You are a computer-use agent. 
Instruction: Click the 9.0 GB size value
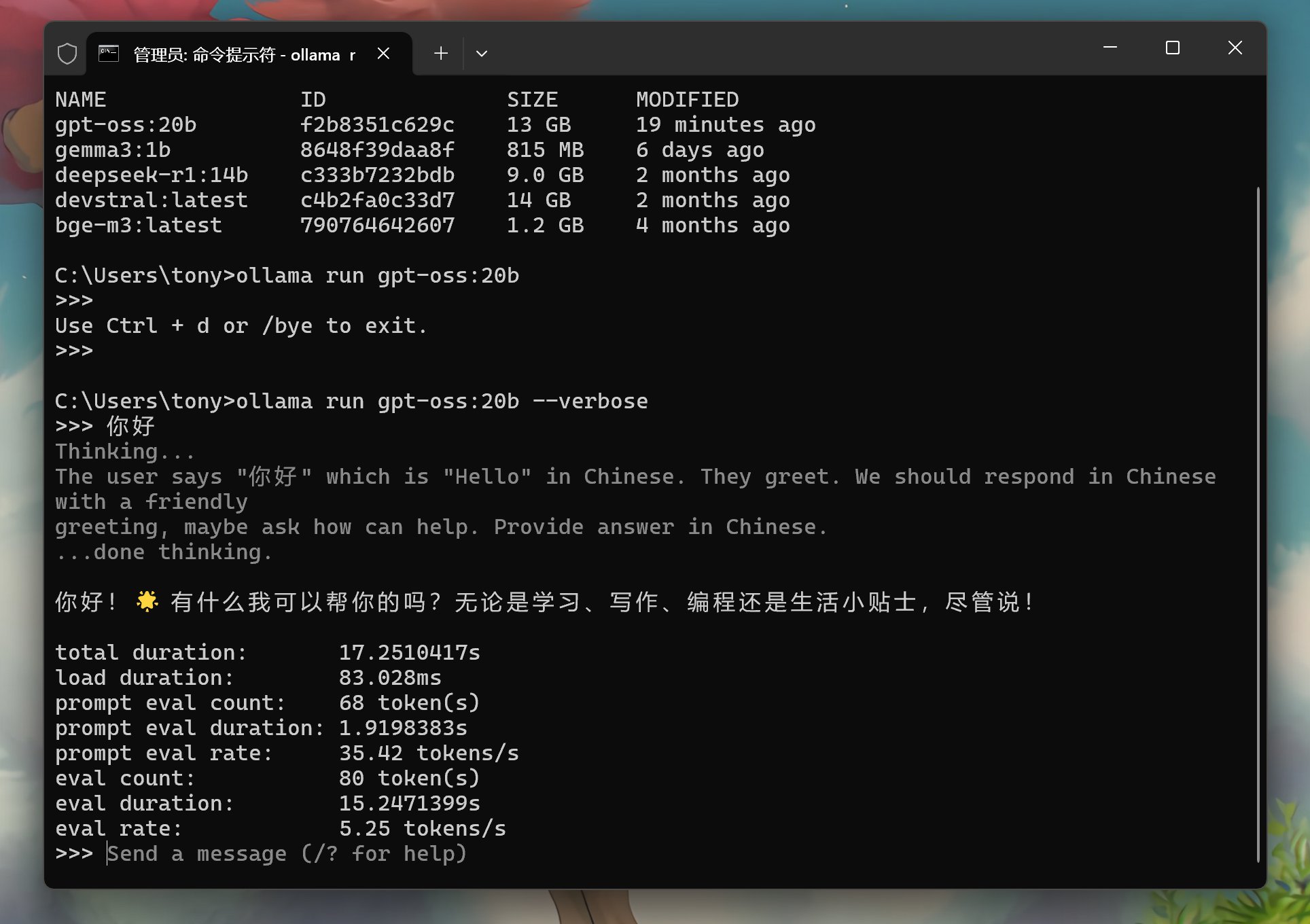(x=545, y=175)
